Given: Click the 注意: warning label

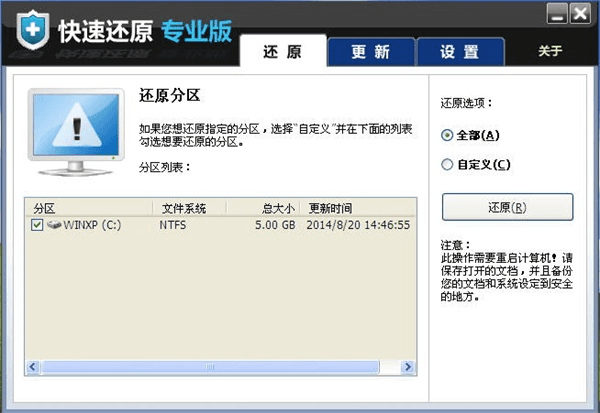Looking at the screenshot, I should (x=455, y=245).
